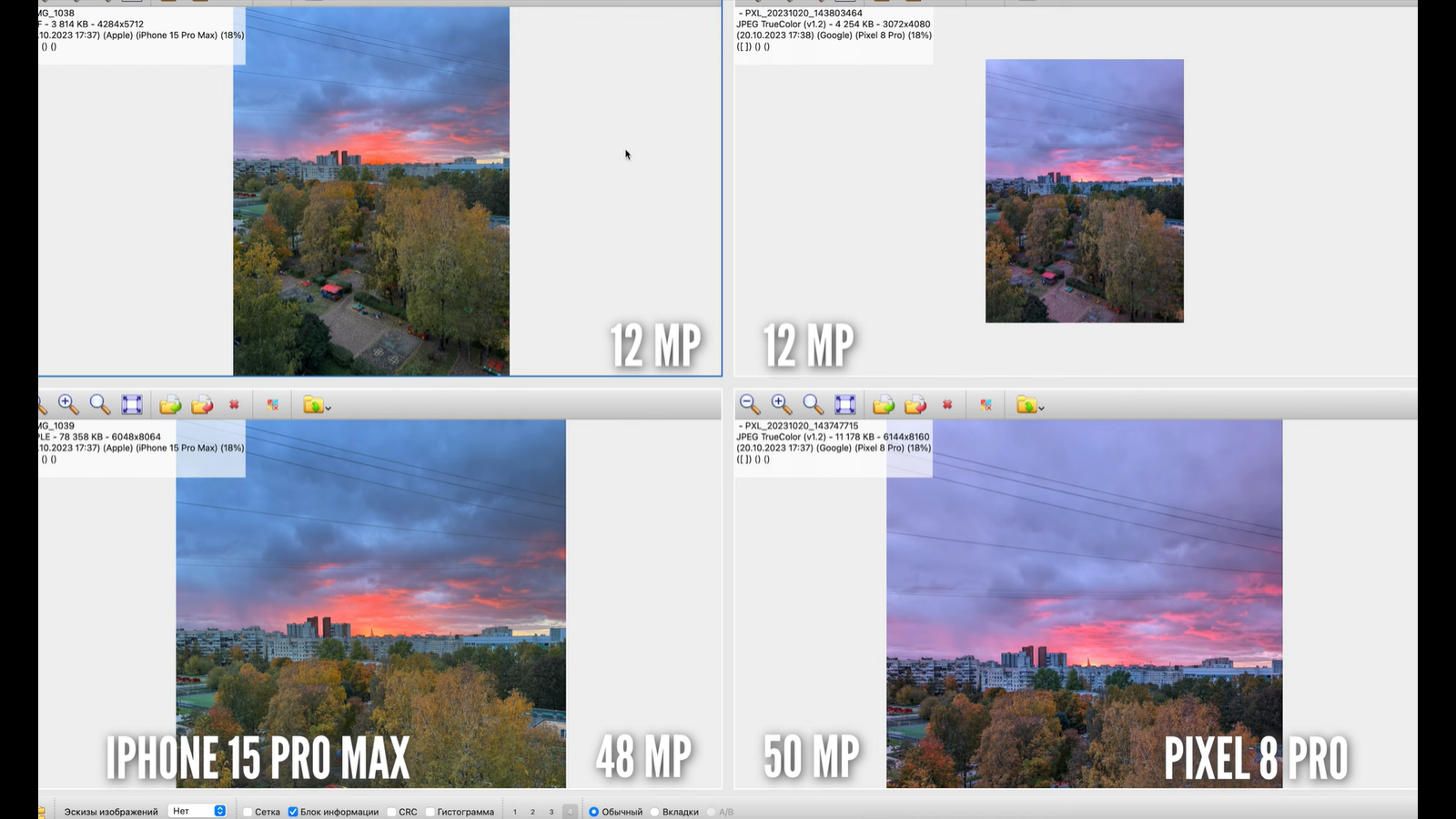Viewport: 1456px width, 819px height.
Task: Click the red X delete icon in IMG_1039 pane
Action: pos(234,404)
